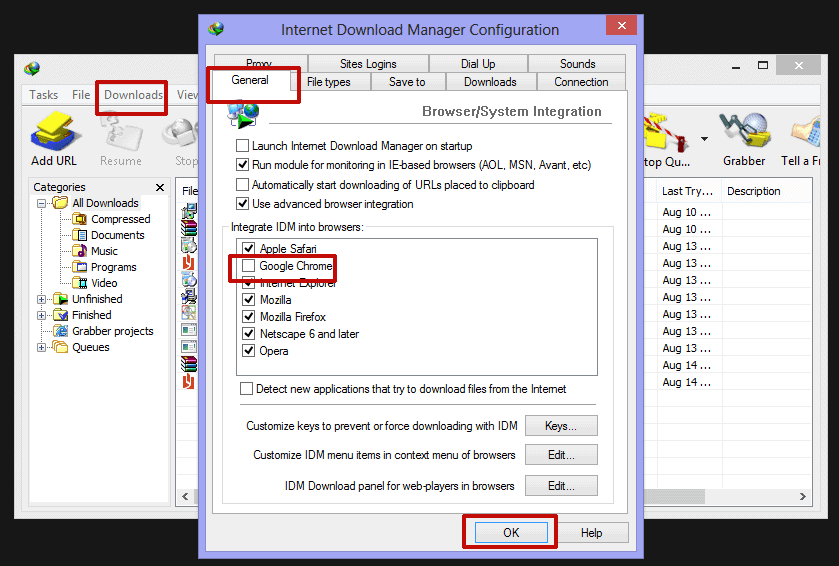Uncheck Netscape 6 and later checkbox
839x566 pixels.
248,334
